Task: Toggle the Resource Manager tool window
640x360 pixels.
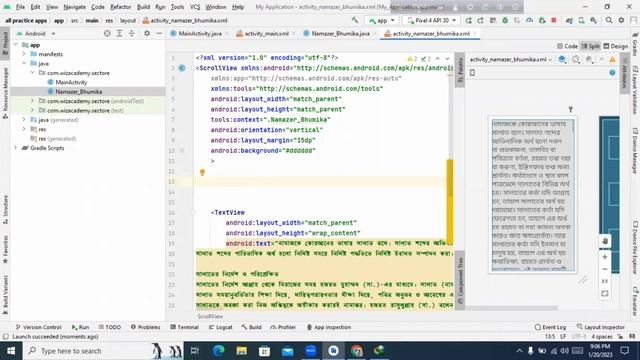Action: tap(5, 93)
